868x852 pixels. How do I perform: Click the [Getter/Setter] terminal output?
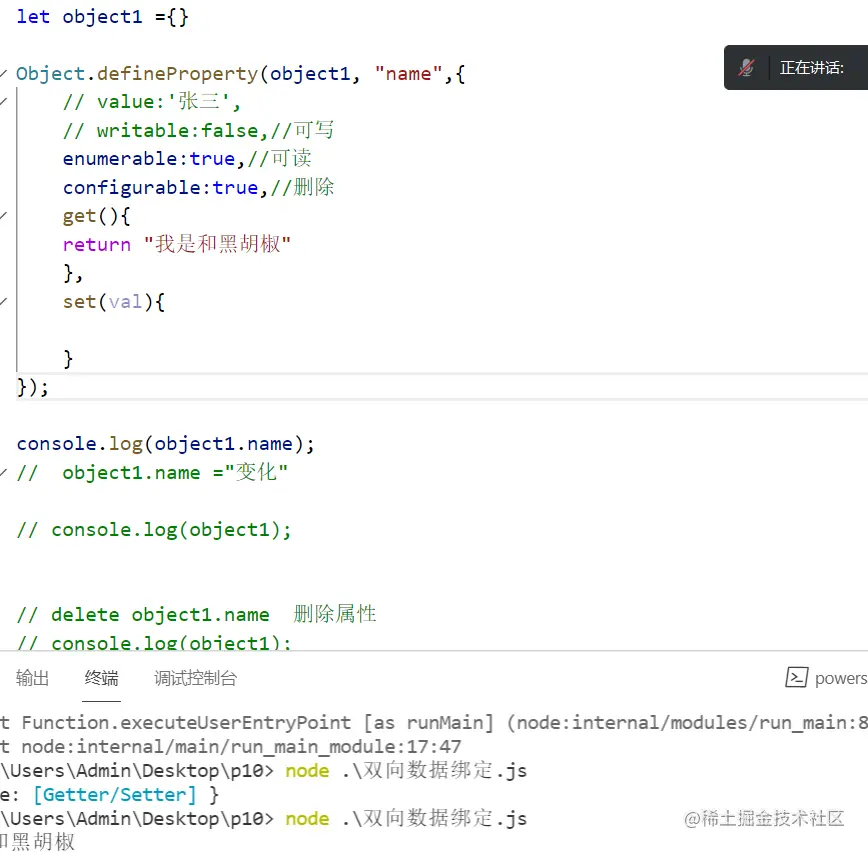click(x=115, y=794)
